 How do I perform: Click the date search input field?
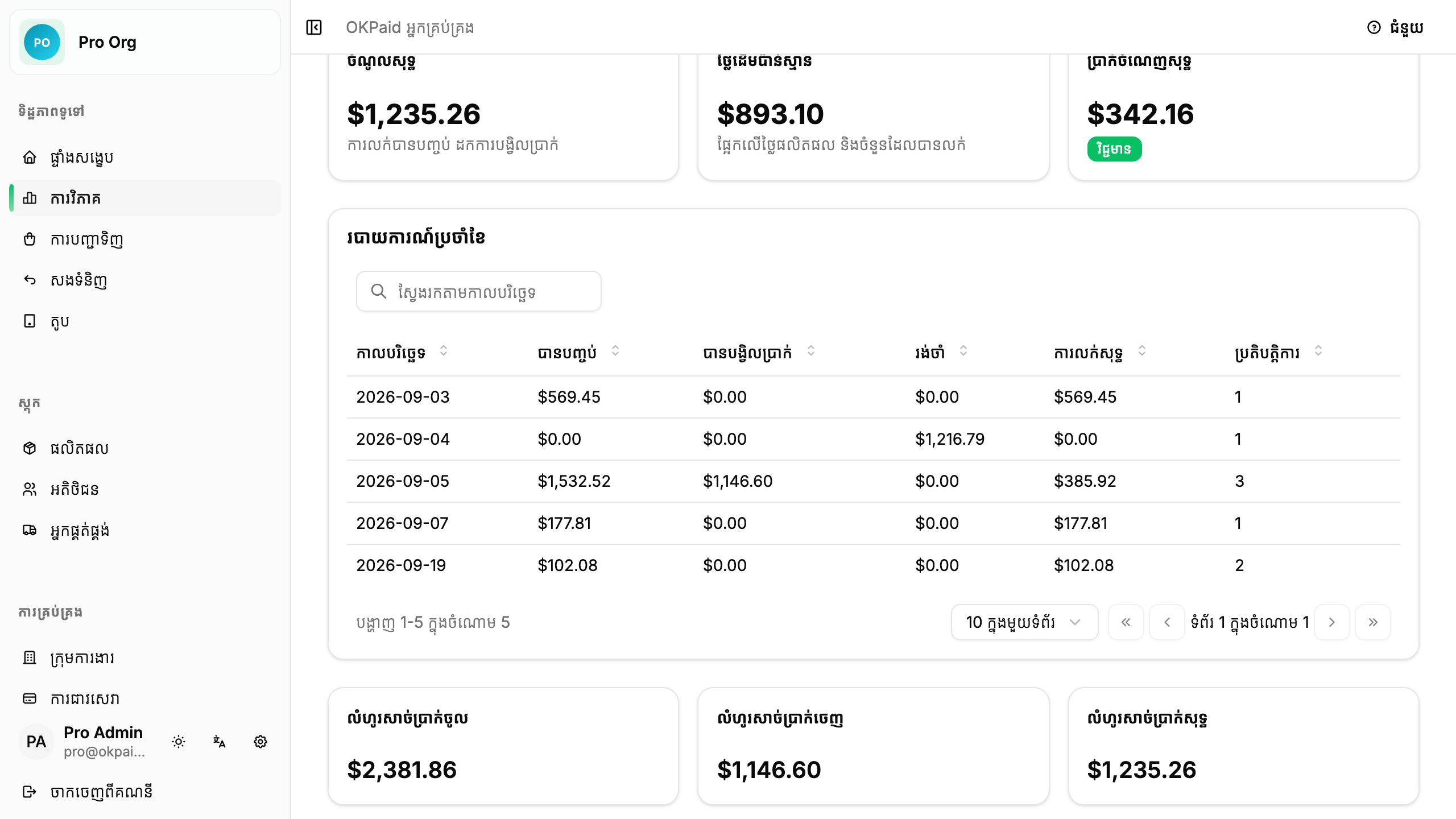click(479, 291)
